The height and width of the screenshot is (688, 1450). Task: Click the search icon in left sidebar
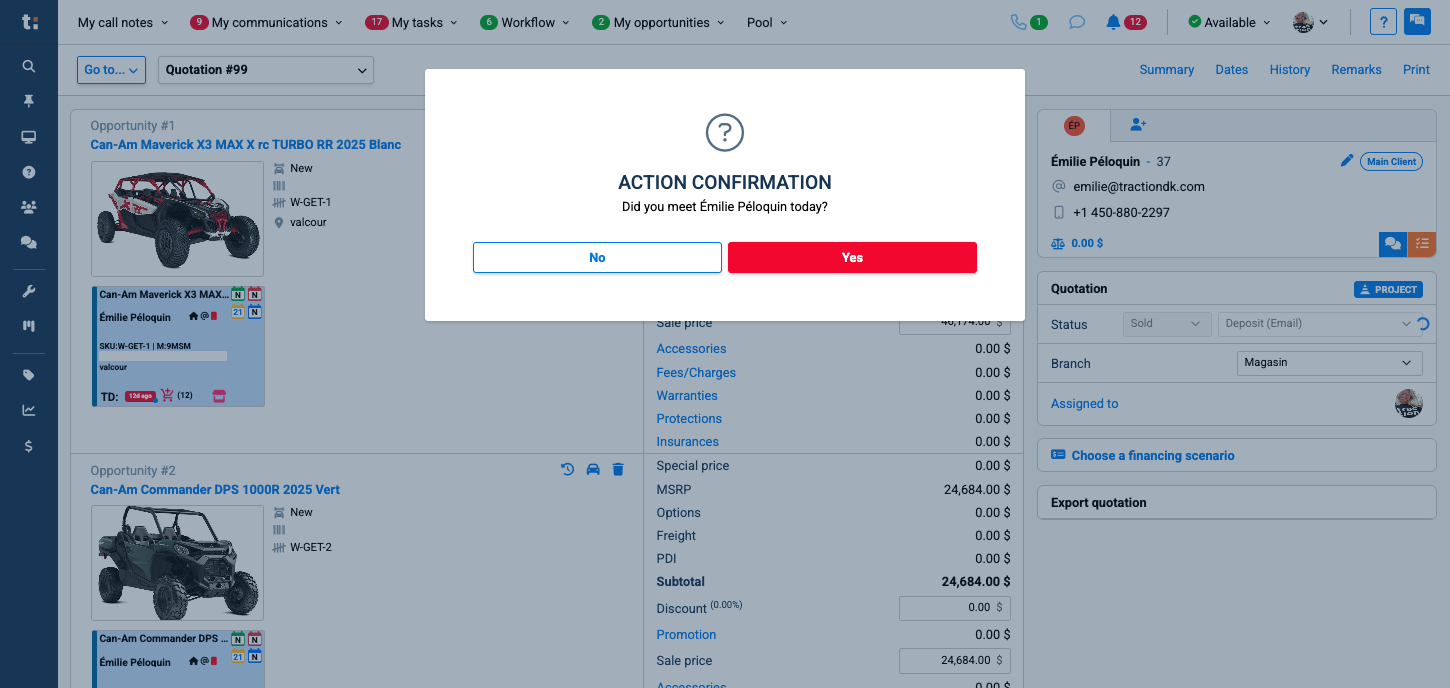click(x=29, y=67)
